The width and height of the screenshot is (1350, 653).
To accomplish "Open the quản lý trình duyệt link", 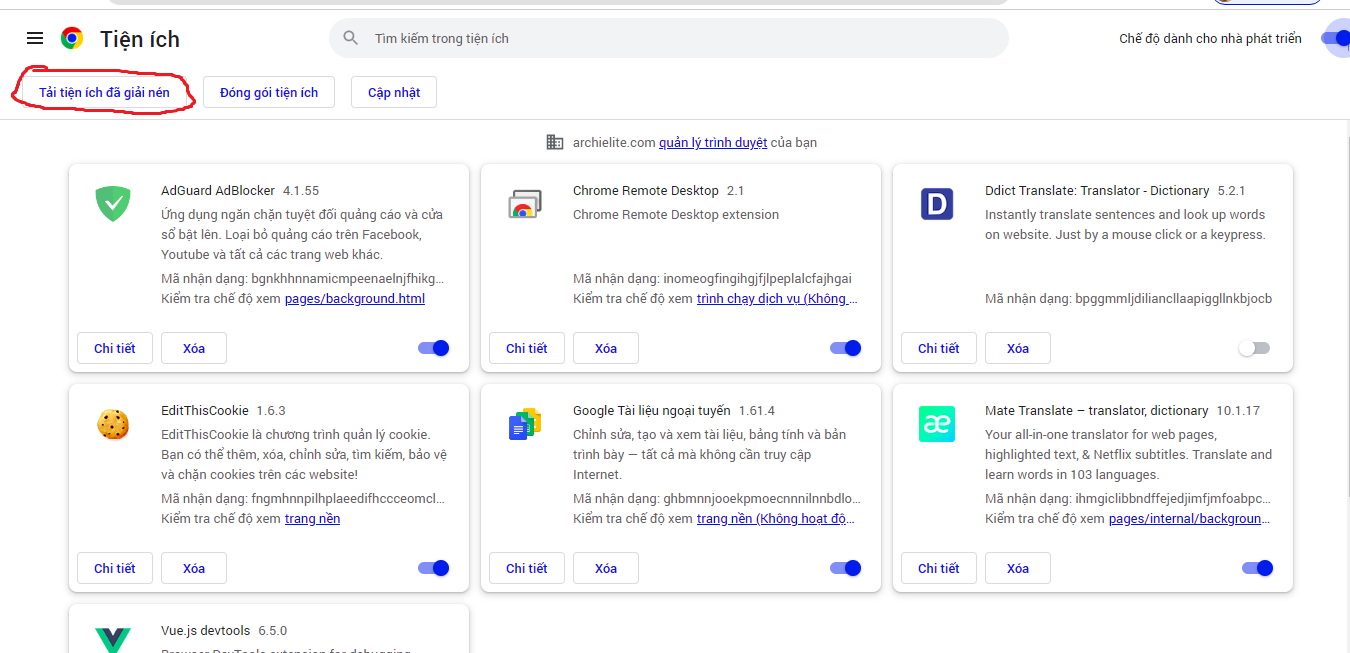I will [713, 142].
